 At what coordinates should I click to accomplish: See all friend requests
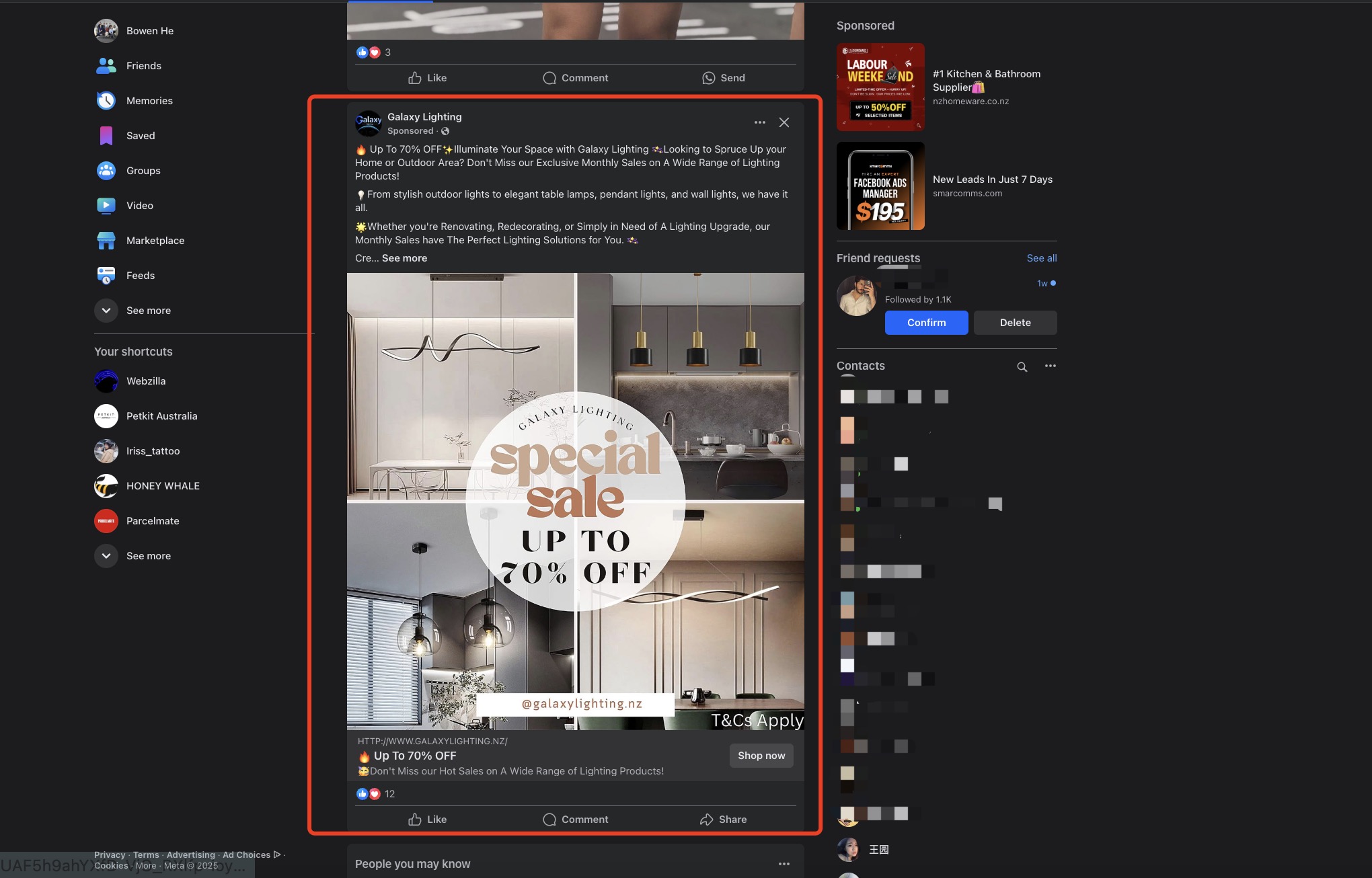point(1042,258)
